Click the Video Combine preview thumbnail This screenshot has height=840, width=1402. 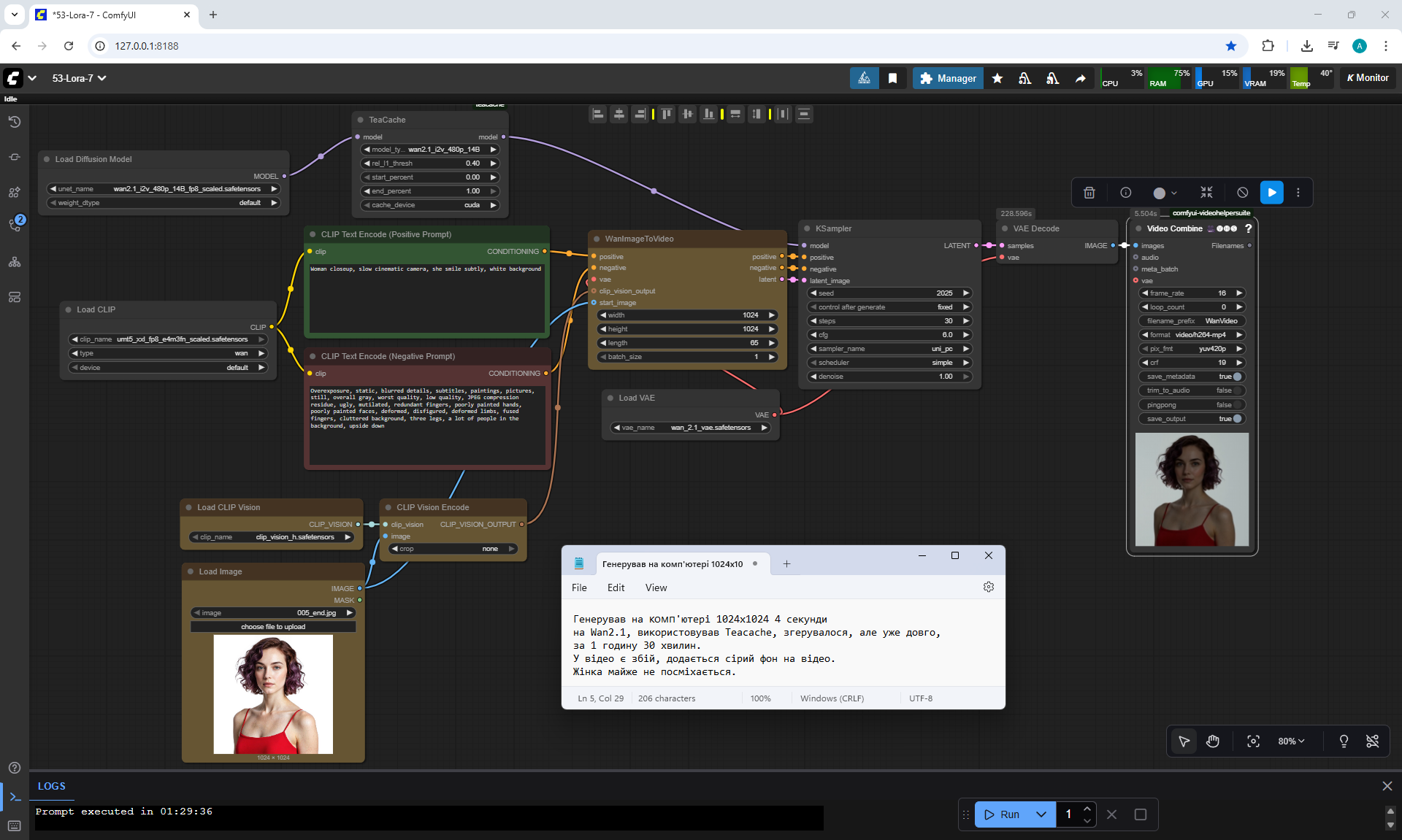1192,489
